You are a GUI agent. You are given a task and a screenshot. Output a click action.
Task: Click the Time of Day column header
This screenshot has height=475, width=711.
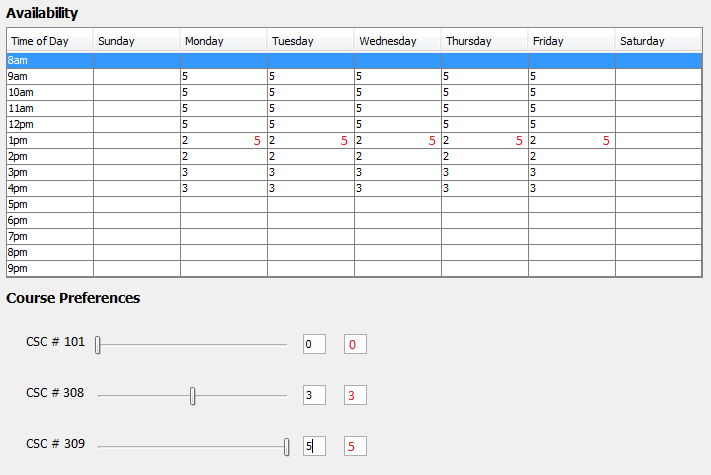point(50,41)
